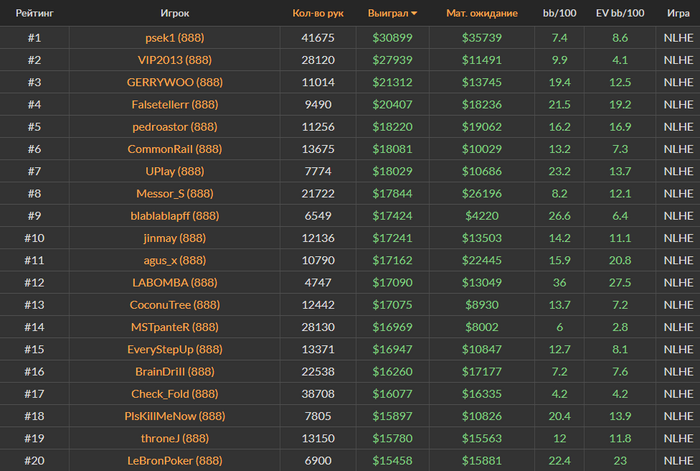700x471 pixels.
Task: Select hands count 22538
Action: 318,372
